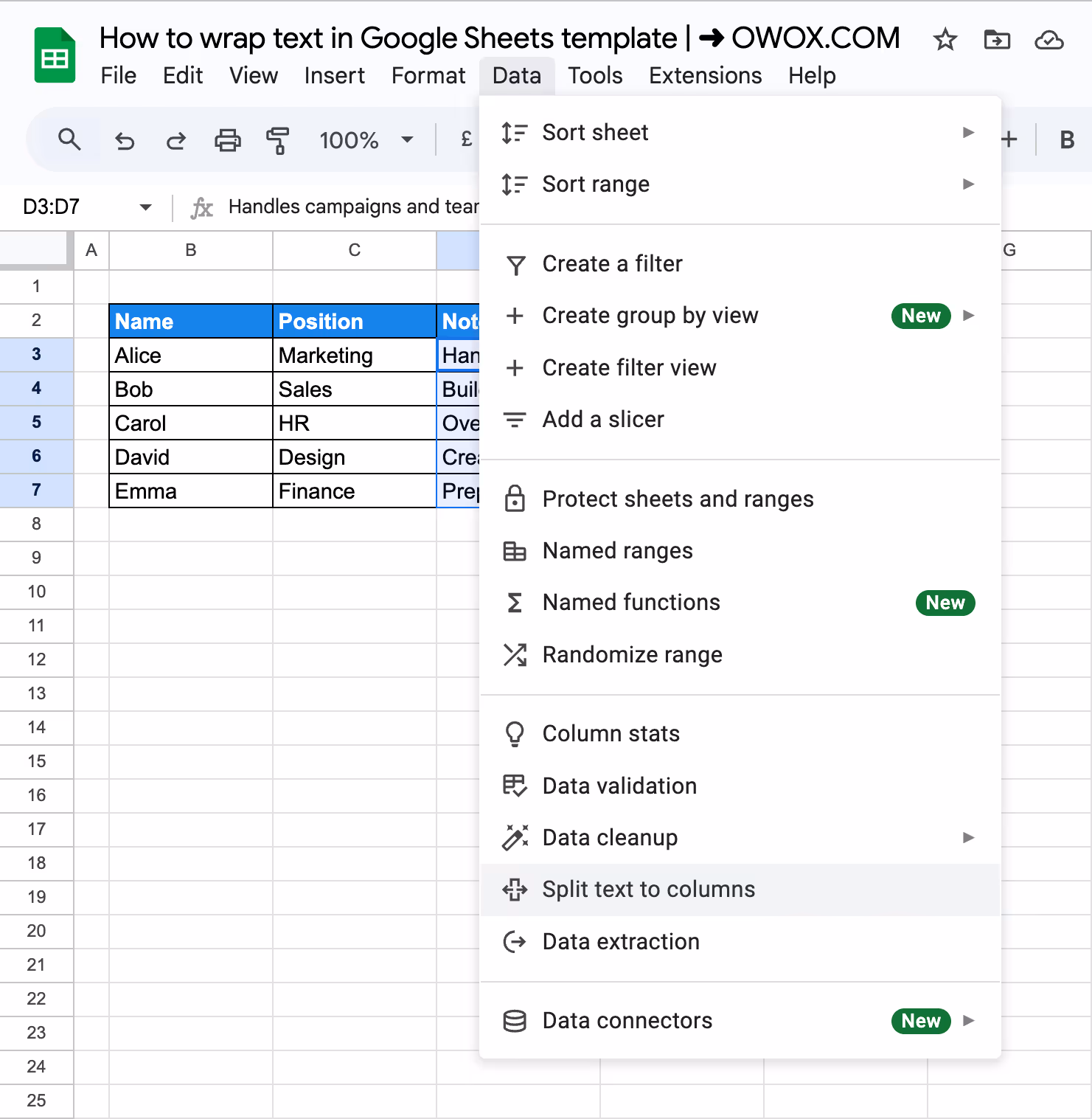Star this spreadsheet document
Image resolution: width=1092 pixels, height=1119 pixels.
pyautogui.click(x=945, y=39)
